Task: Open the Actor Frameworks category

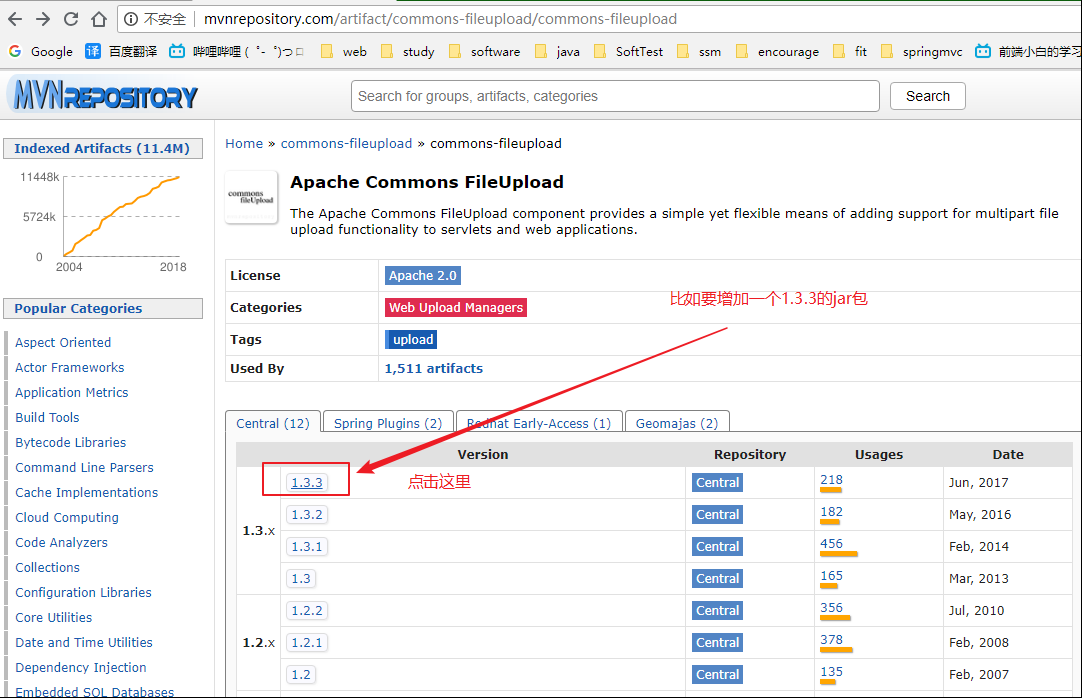Action: (x=70, y=368)
